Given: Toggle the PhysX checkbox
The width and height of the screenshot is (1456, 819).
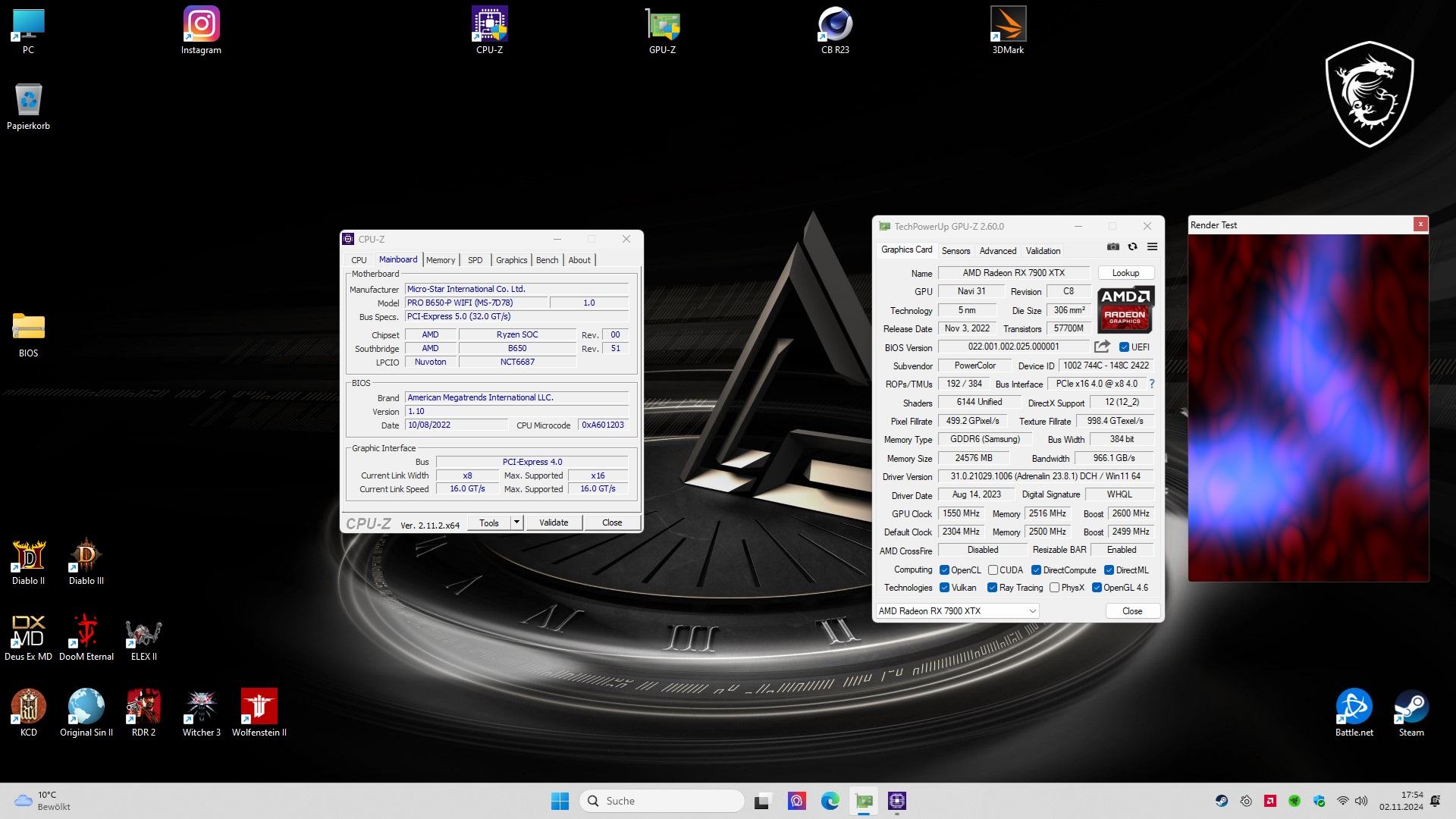Looking at the screenshot, I should pos(1054,588).
